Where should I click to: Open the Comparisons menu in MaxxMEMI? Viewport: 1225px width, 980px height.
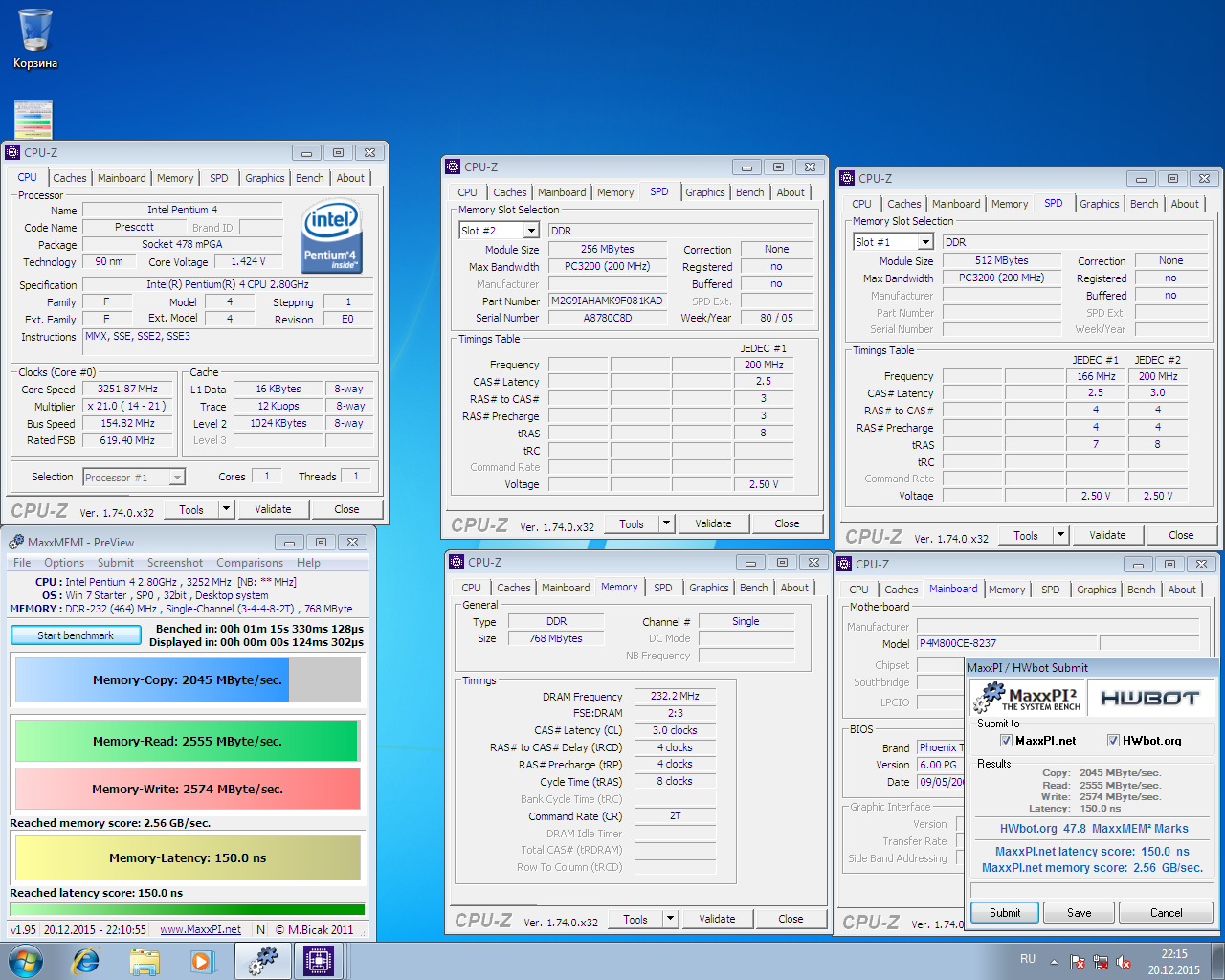tap(250, 563)
